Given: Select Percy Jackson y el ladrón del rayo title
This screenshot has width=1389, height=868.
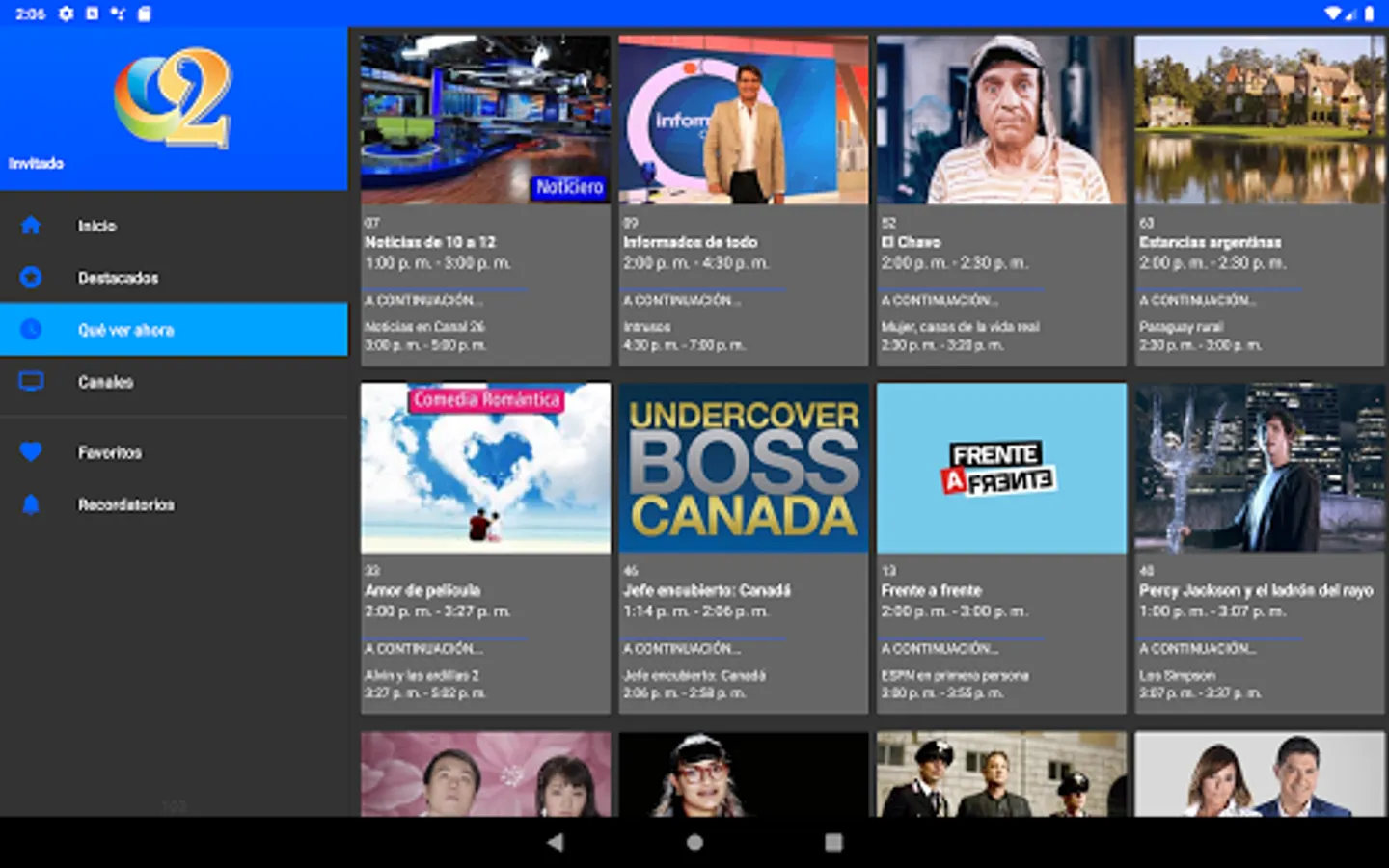Looking at the screenshot, I should (x=1256, y=590).
